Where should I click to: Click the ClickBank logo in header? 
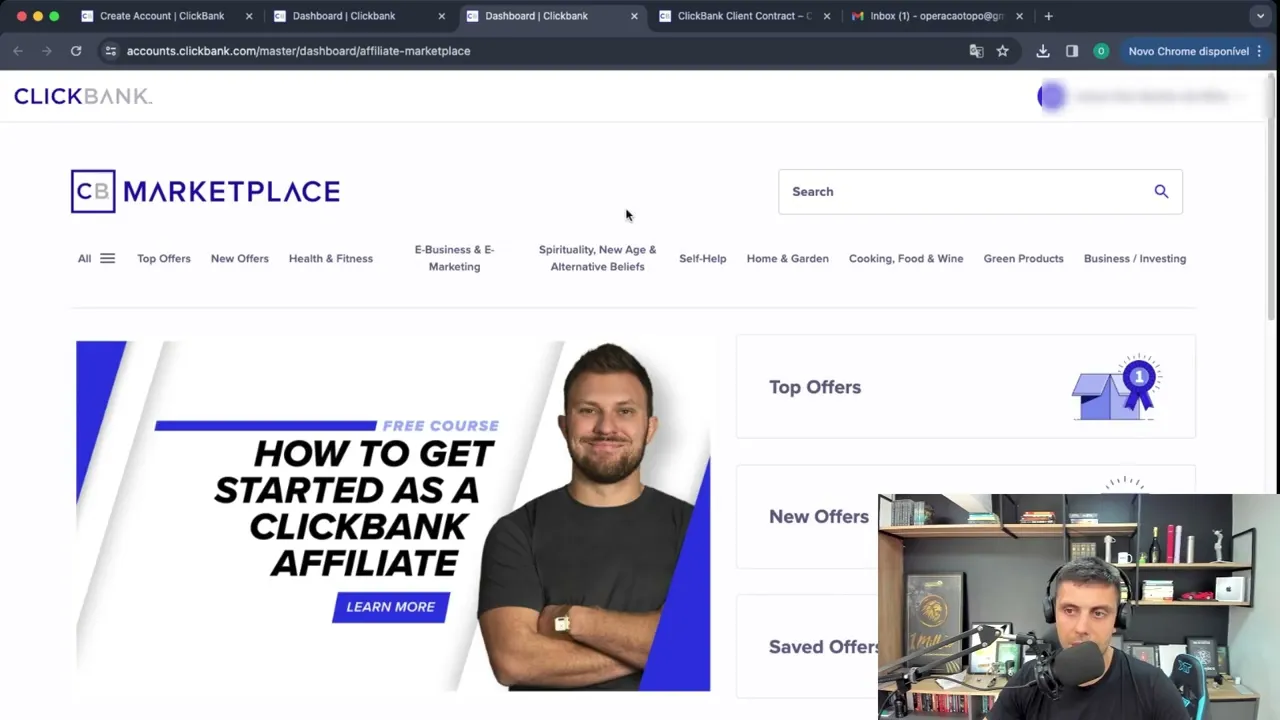tap(82, 96)
